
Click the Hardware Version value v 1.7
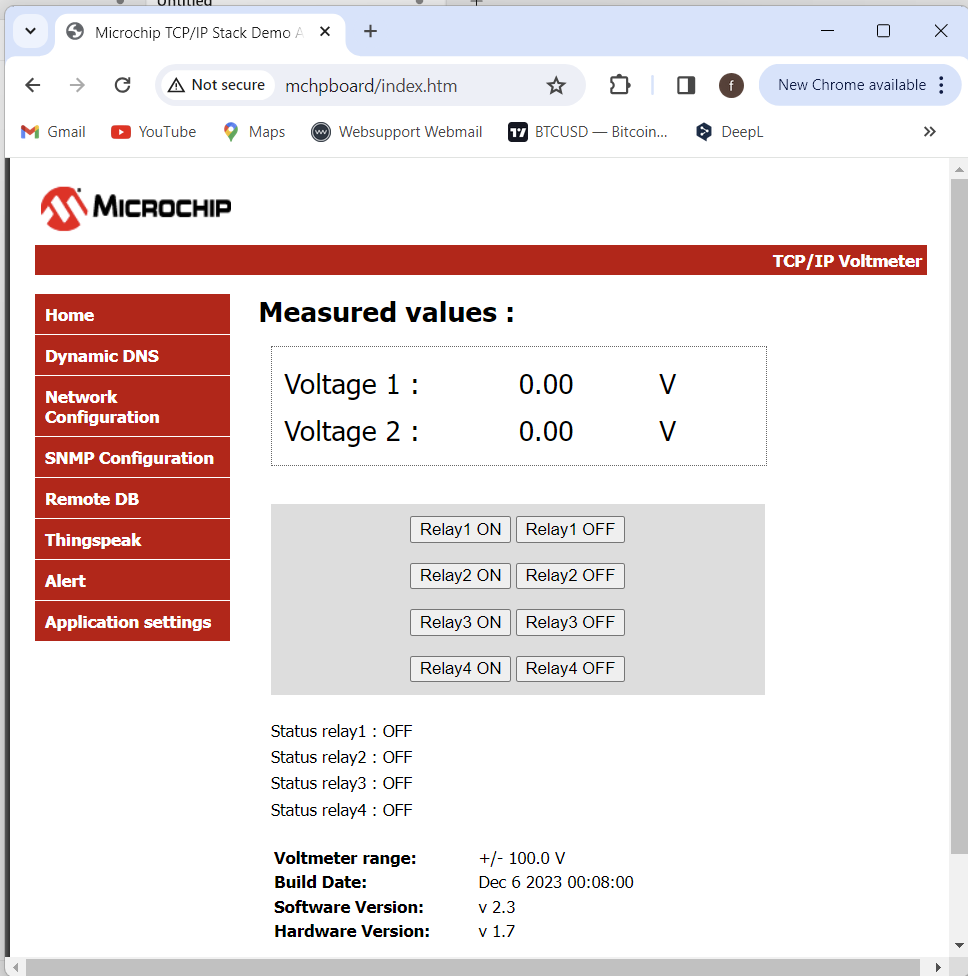pos(497,932)
